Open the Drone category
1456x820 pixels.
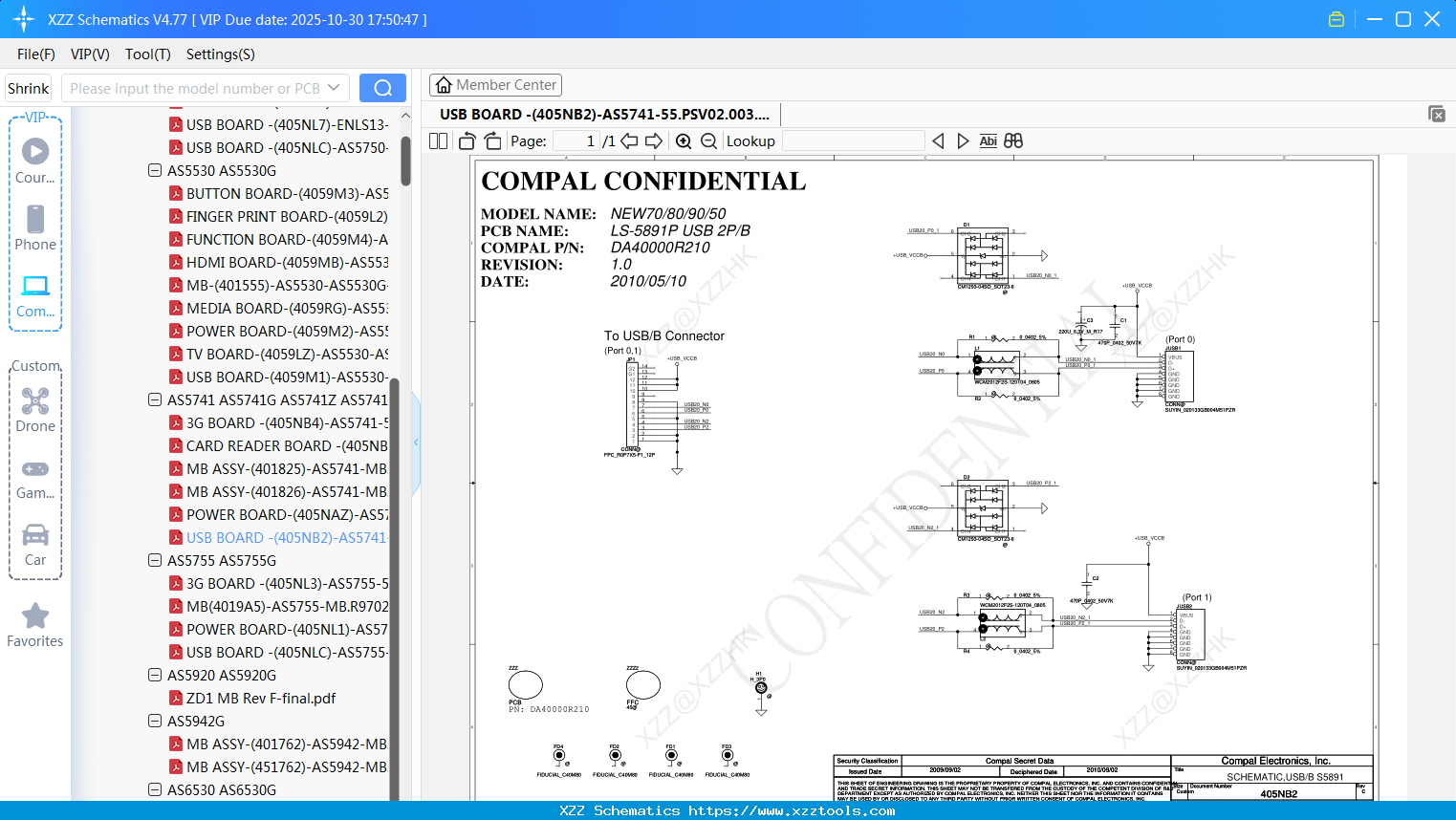point(35,409)
